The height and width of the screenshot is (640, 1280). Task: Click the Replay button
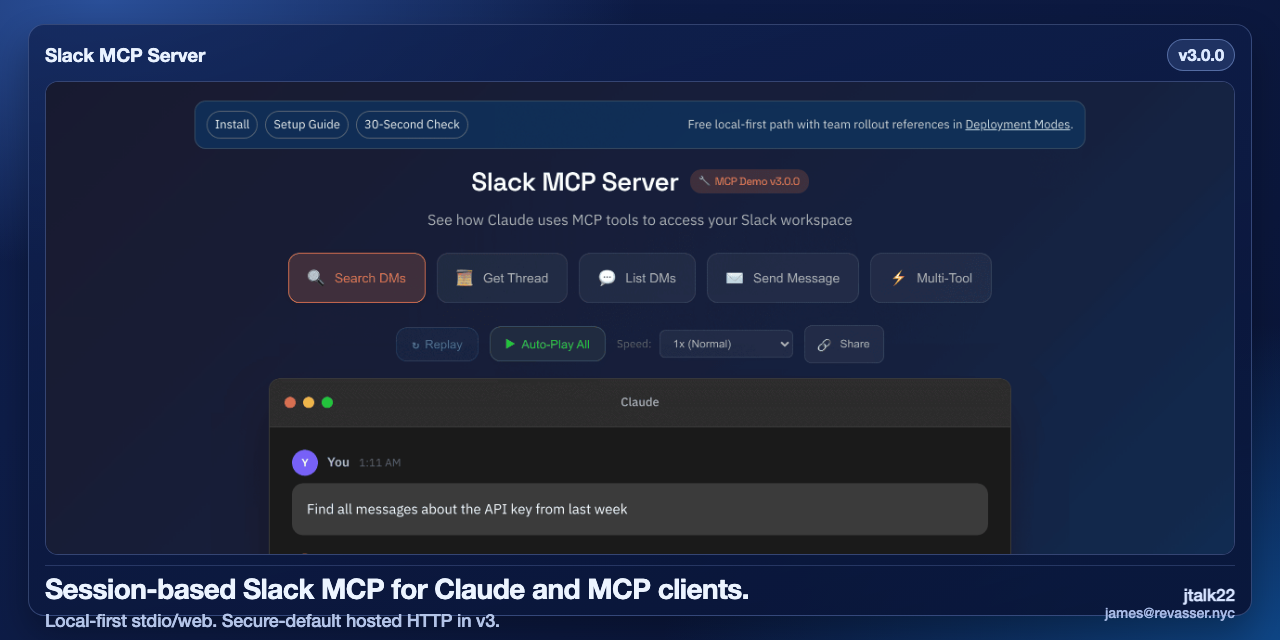[437, 343]
